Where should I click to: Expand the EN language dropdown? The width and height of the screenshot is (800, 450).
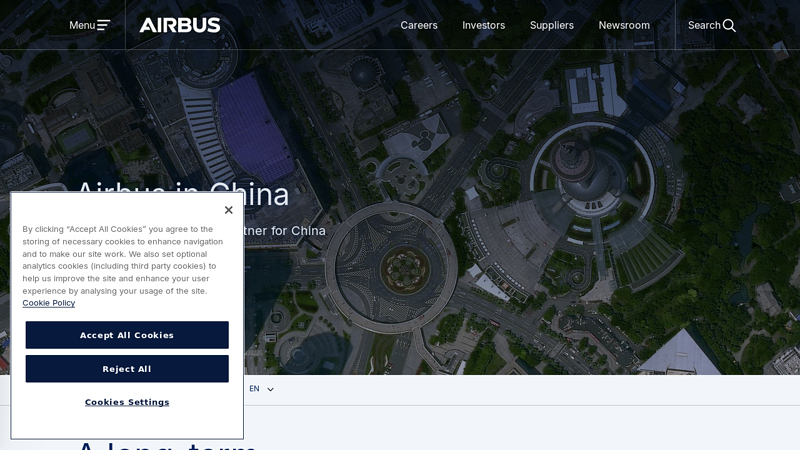pos(261,389)
